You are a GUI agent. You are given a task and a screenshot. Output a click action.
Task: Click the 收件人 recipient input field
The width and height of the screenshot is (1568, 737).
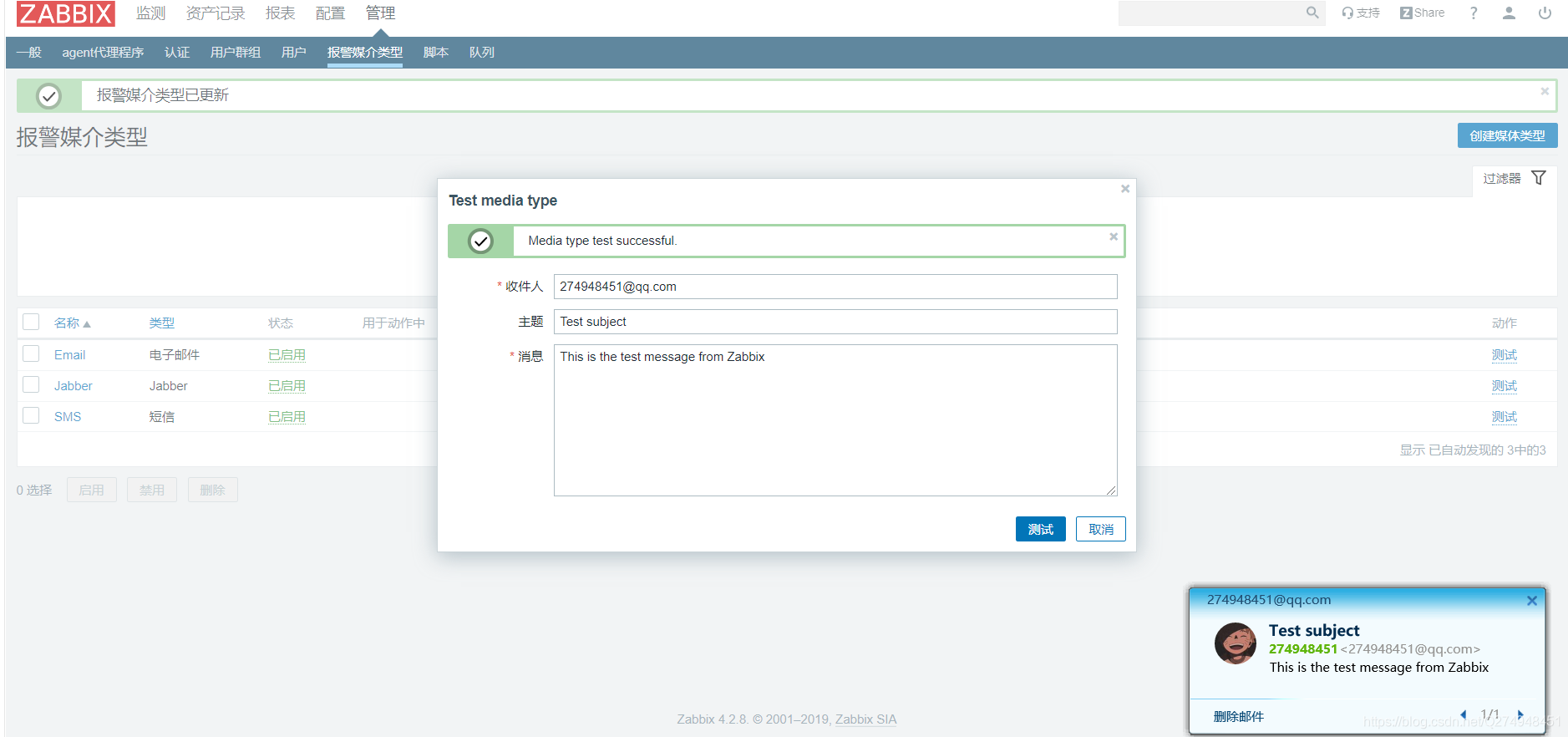[835, 287]
